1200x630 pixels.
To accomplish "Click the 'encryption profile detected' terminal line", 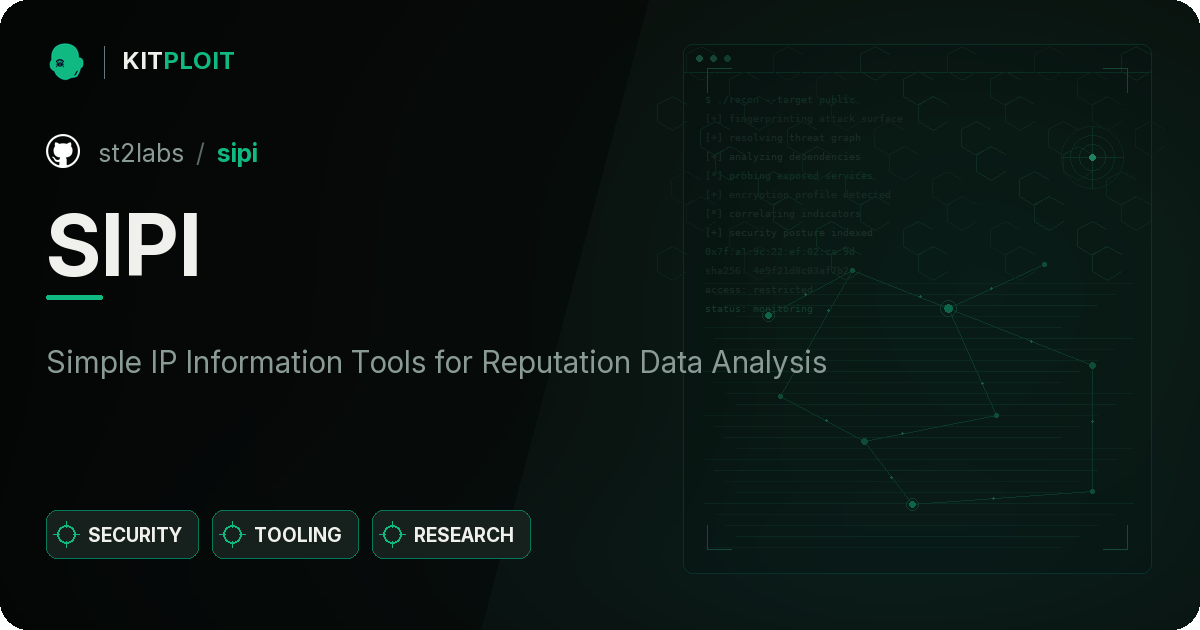I will [x=797, y=195].
